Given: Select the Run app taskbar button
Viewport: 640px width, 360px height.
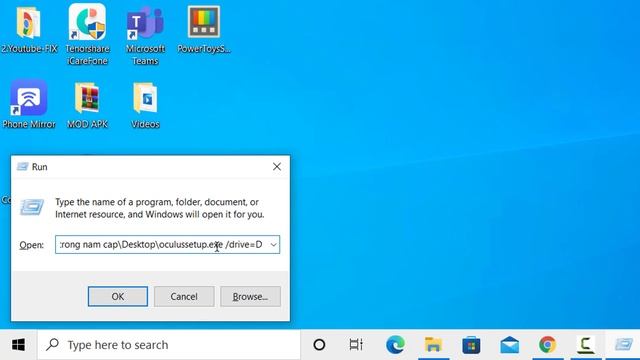Looking at the screenshot, I should click(x=623, y=345).
